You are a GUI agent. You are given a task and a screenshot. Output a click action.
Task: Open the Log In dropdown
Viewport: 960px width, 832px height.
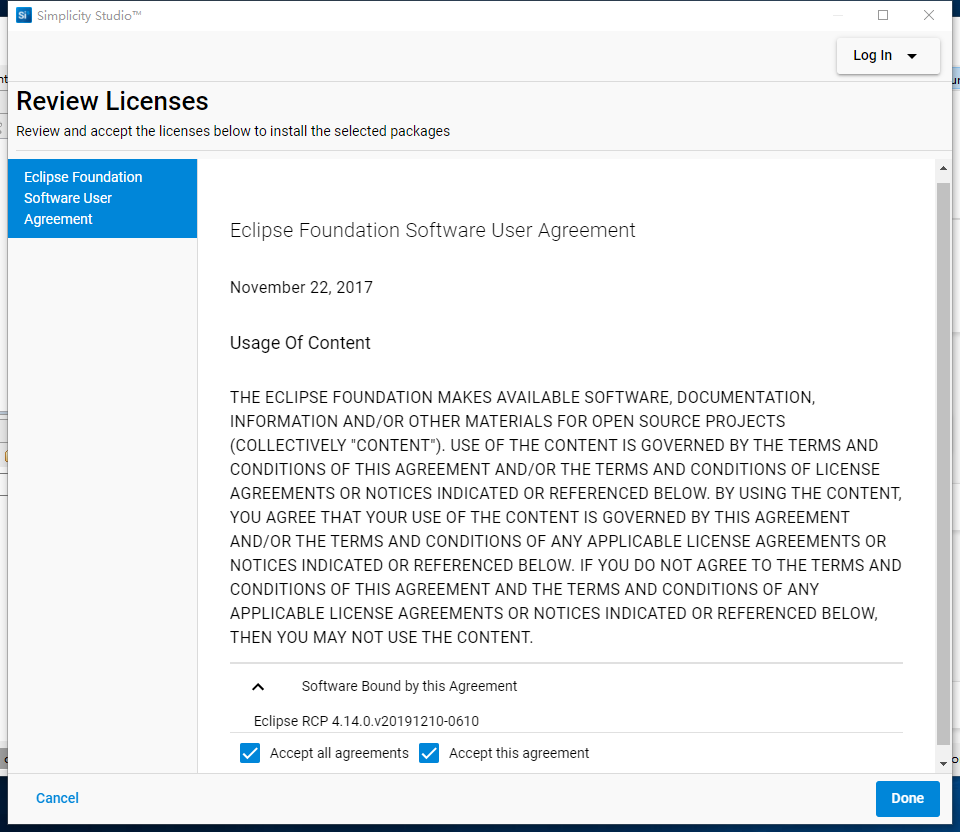click(888, 56)
